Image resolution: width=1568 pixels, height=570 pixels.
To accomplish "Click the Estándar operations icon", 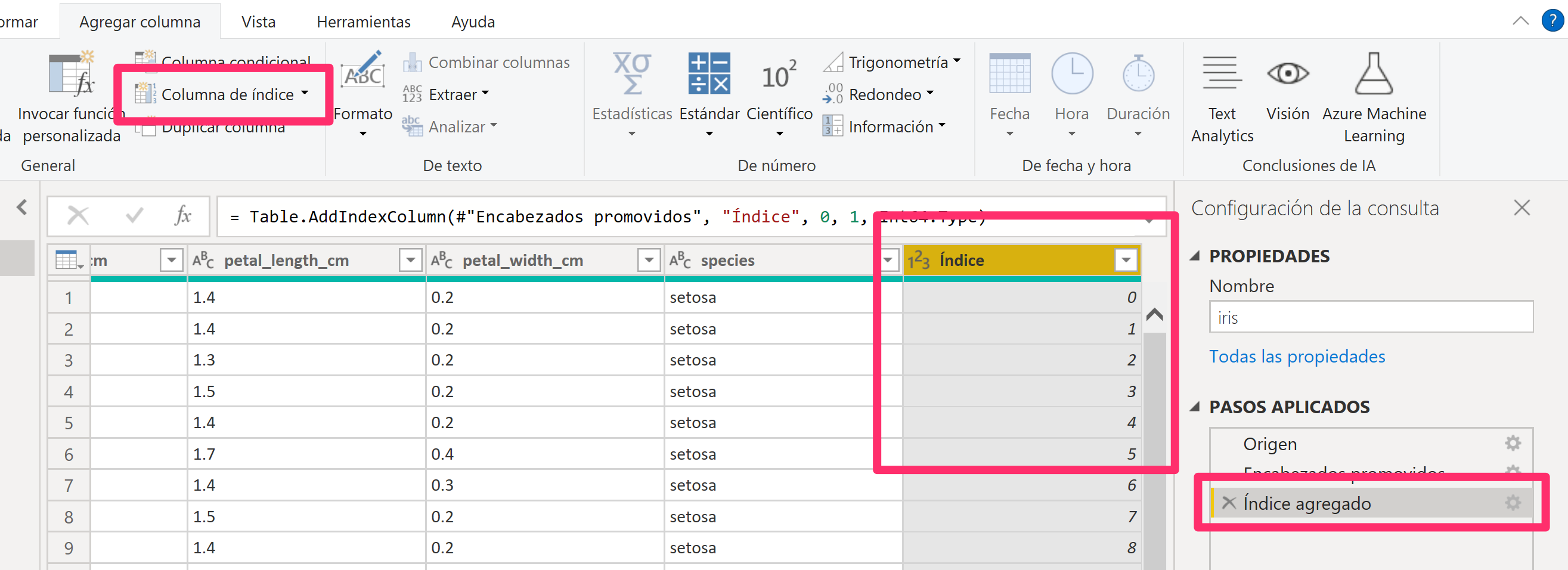I will (709, 73).
